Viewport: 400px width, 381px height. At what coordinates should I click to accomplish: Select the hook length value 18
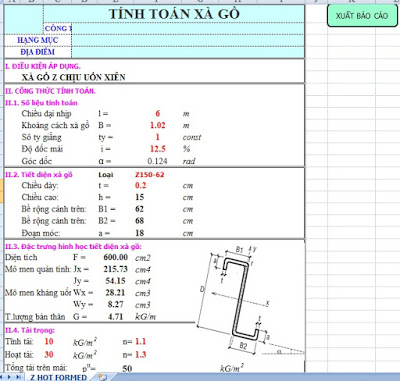pyautogui.click(x=139, y=233)
